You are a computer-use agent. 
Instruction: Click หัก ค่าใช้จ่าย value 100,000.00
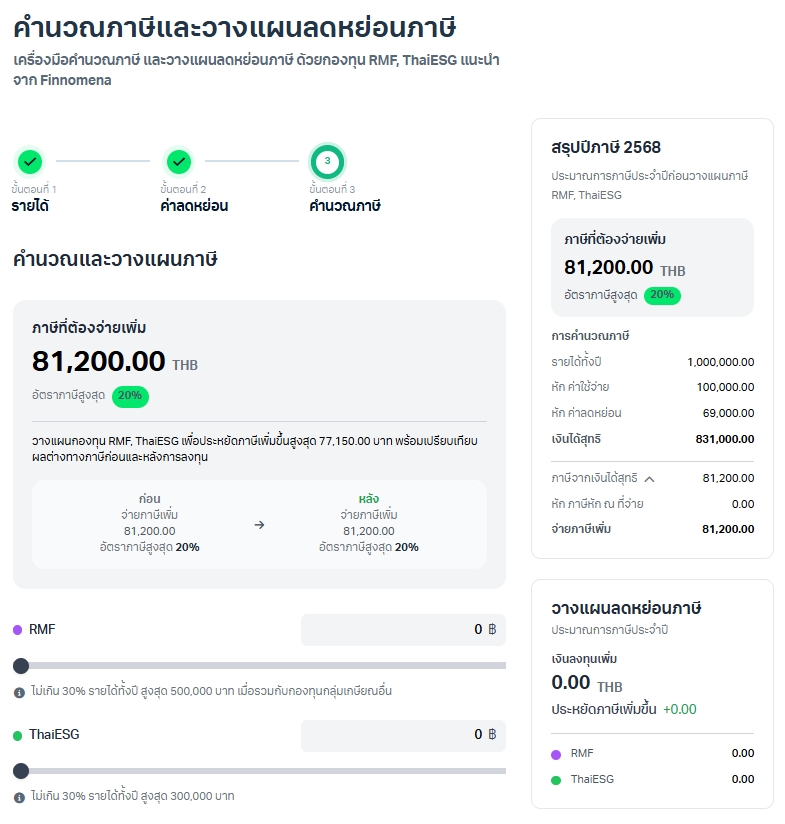(725, 387)
